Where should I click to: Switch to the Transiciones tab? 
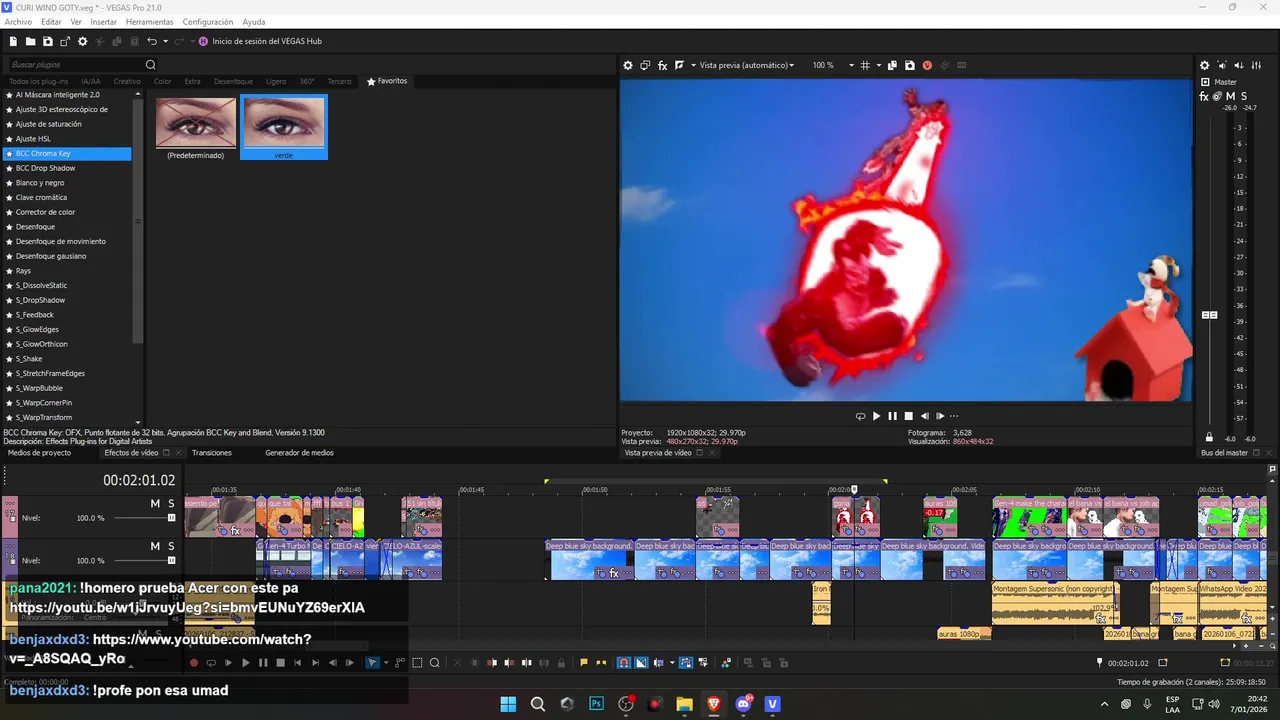tap(212, 453)
